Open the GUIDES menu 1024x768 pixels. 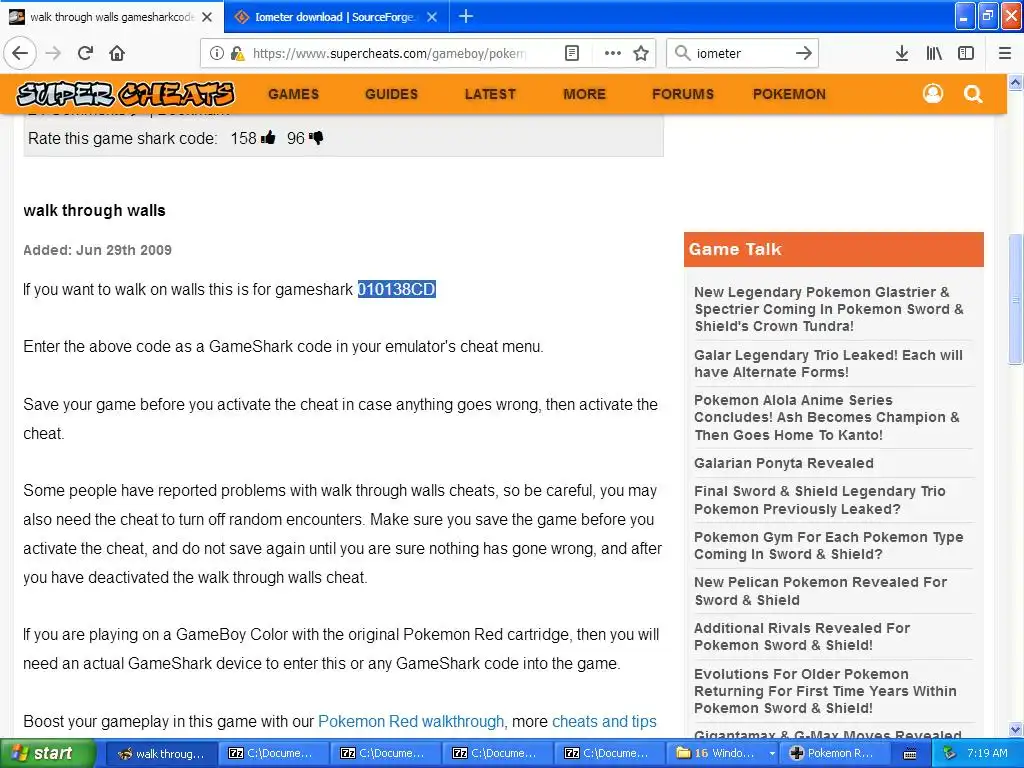[391, 94]
